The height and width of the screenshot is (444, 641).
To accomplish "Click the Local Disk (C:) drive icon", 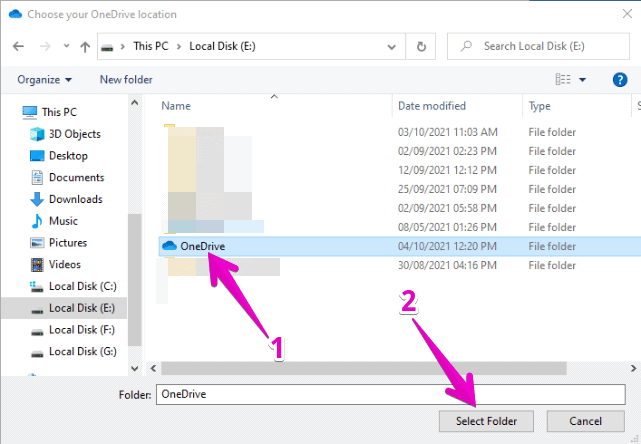I will pos(37,287).
